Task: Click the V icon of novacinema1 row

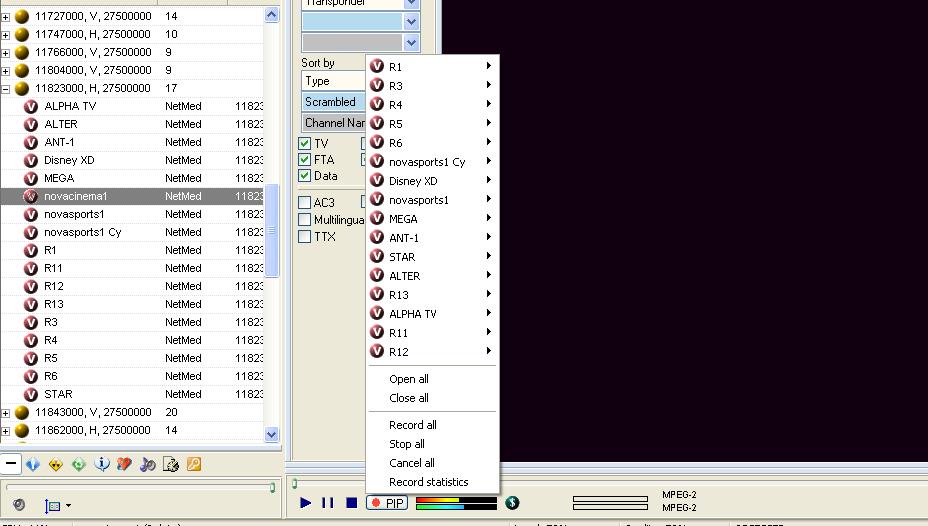Action: point(31,196)
